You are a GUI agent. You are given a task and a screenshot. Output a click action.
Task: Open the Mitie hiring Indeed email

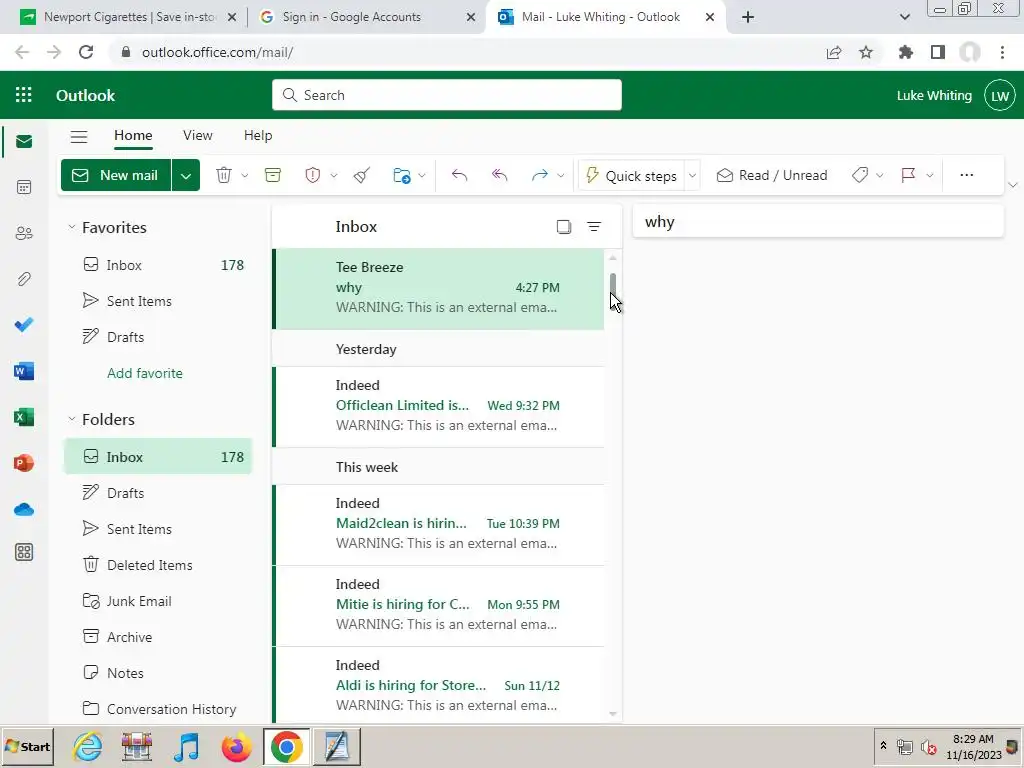tap(438, 605)
